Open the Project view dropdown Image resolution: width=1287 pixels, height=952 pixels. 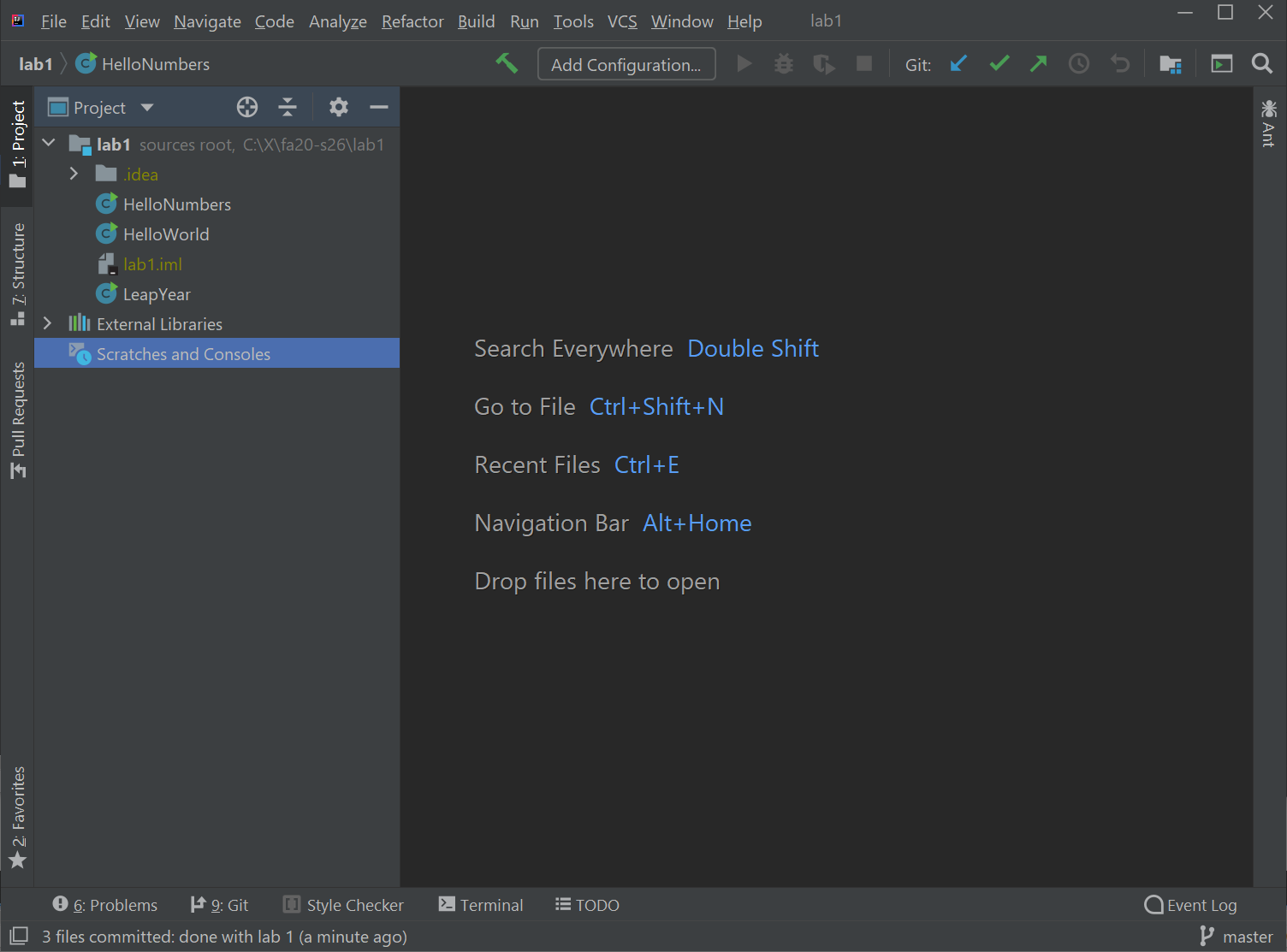(101, 107)
